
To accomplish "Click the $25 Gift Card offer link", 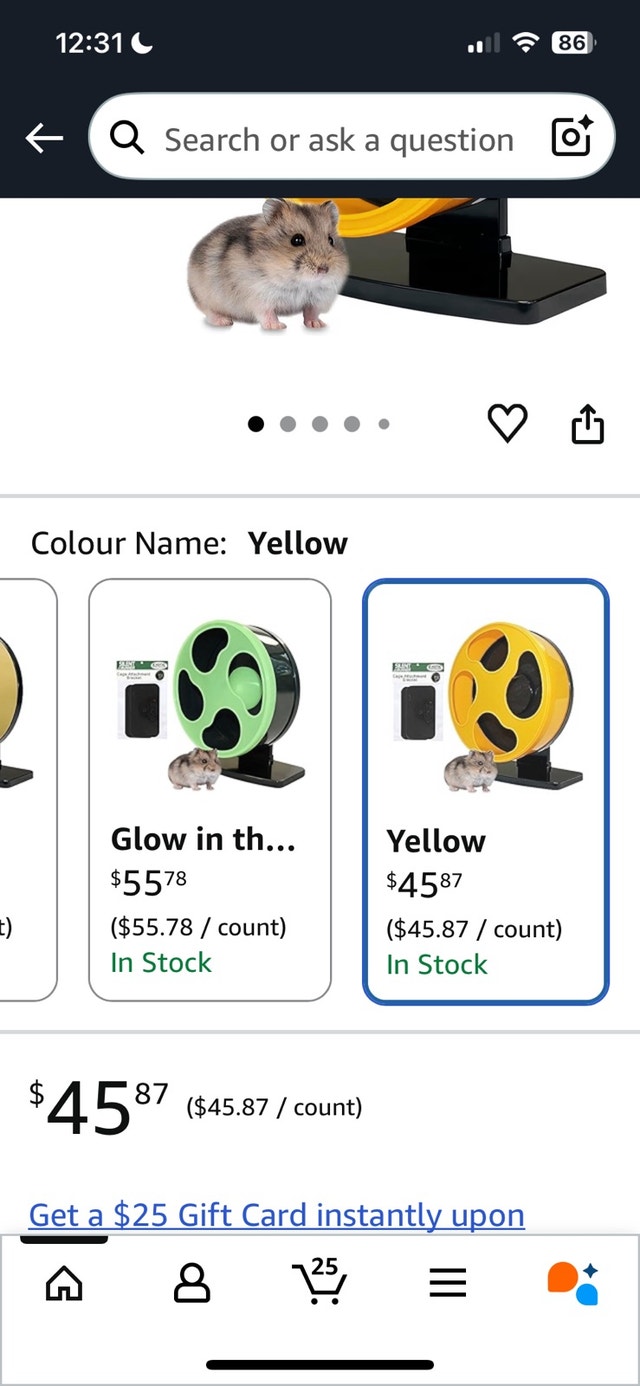I will [277, 1215].
